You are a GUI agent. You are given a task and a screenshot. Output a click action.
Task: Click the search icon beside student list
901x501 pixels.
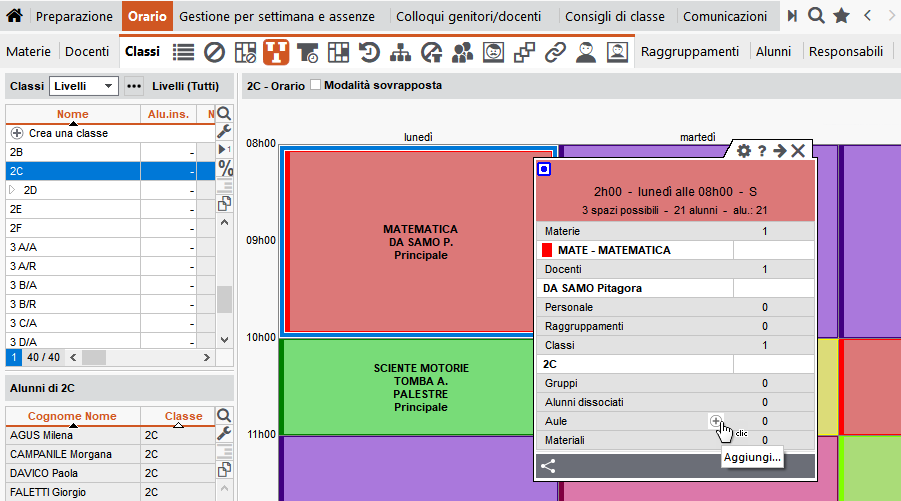point(224,415)
